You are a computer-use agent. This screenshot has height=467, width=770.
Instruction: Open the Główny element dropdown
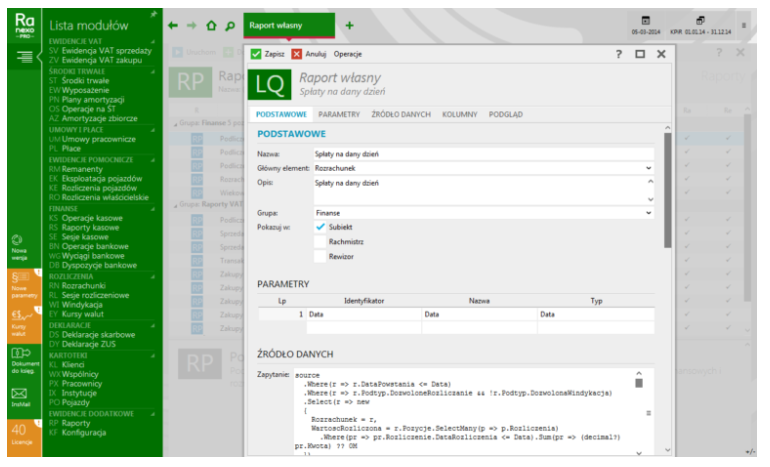(x=648, y=168)
